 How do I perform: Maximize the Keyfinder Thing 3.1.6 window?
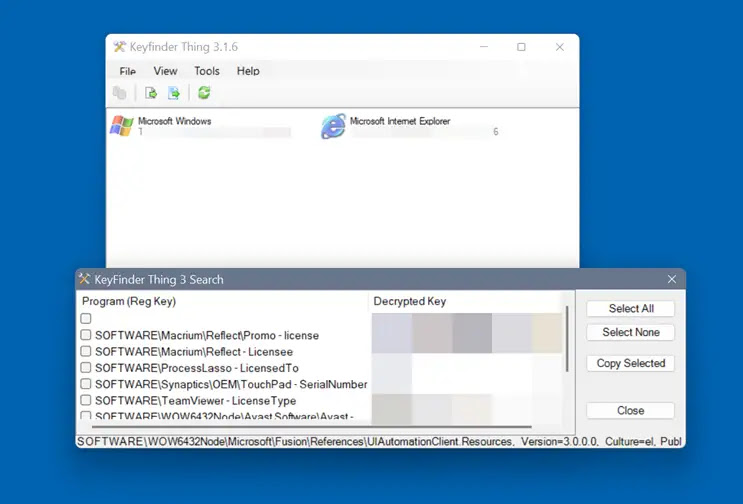point(521,47)
